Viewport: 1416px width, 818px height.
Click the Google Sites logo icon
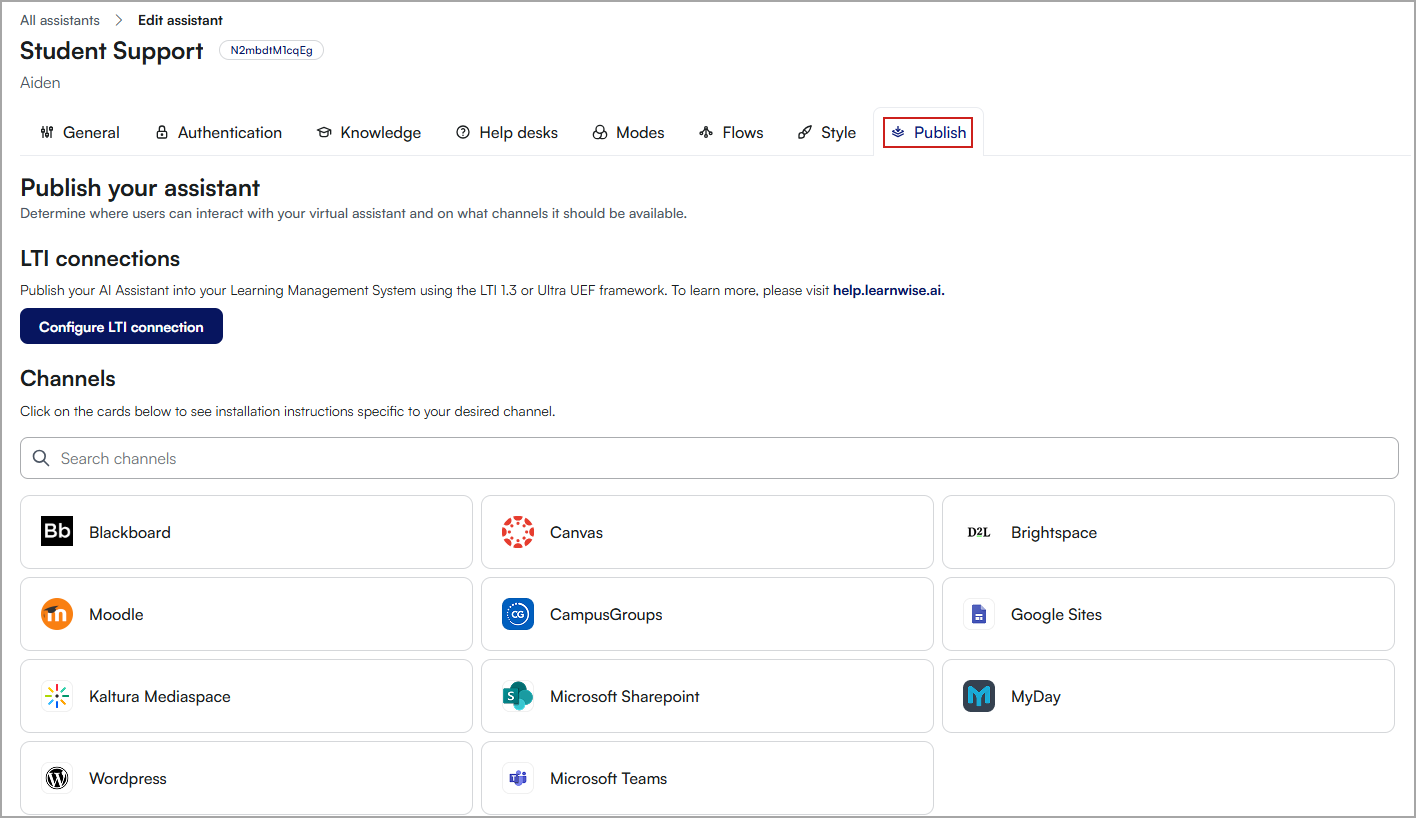pos(979,614)
